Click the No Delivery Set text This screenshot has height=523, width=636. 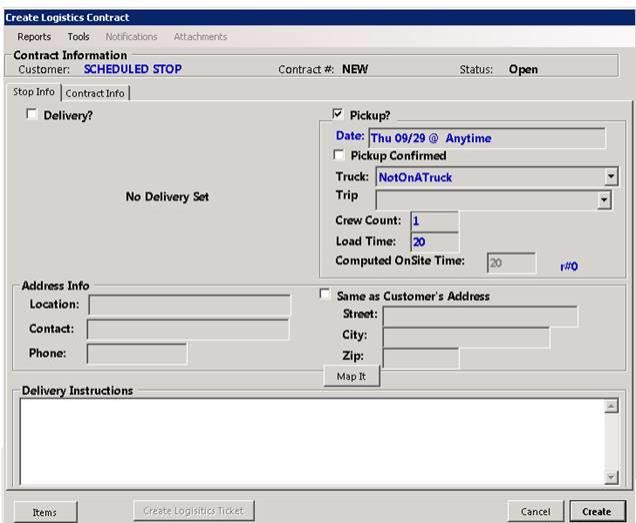[167, 197]
